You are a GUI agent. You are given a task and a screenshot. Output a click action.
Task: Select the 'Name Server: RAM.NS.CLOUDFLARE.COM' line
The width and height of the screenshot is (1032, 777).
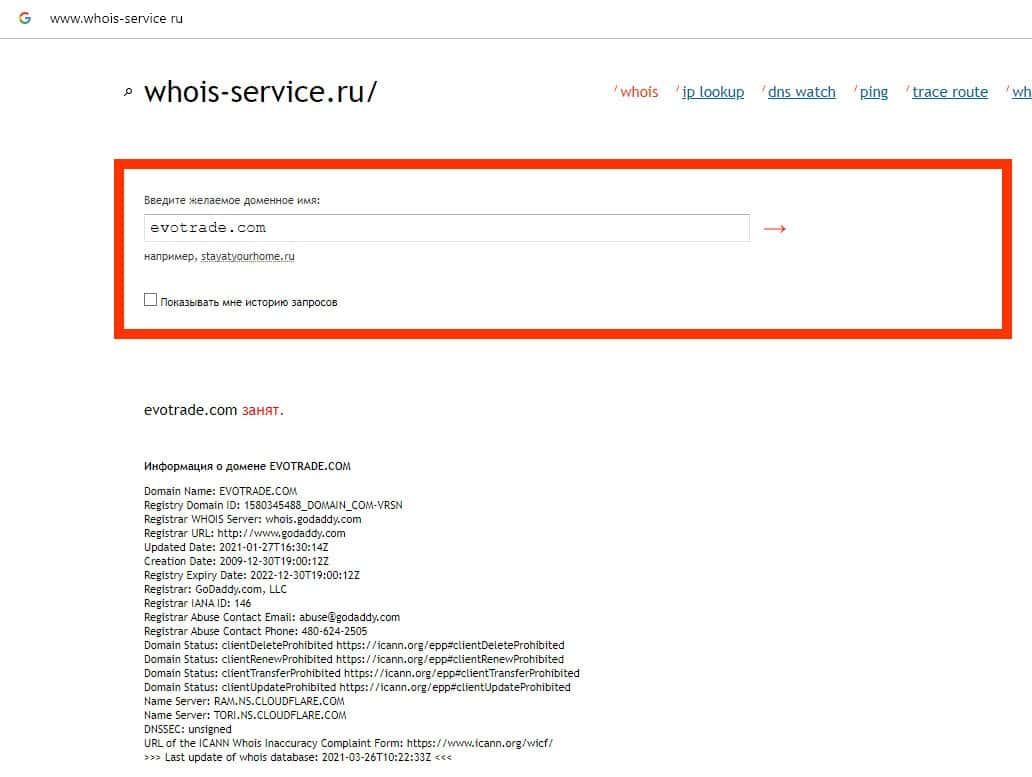[x=244, y=701]
